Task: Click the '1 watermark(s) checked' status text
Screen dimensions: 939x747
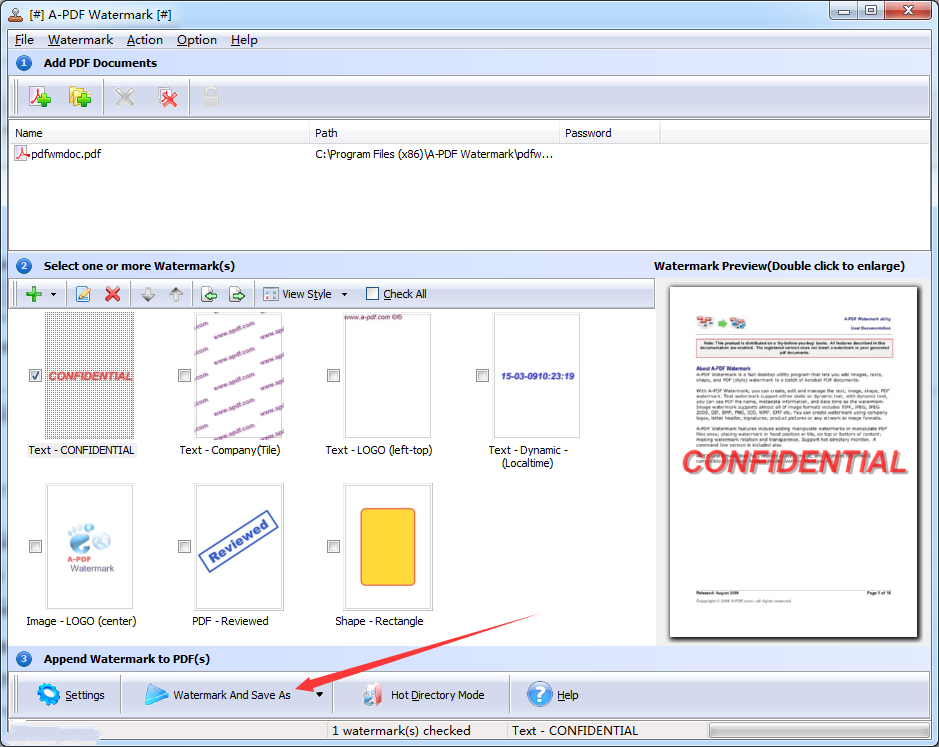Action: [401, 730]
